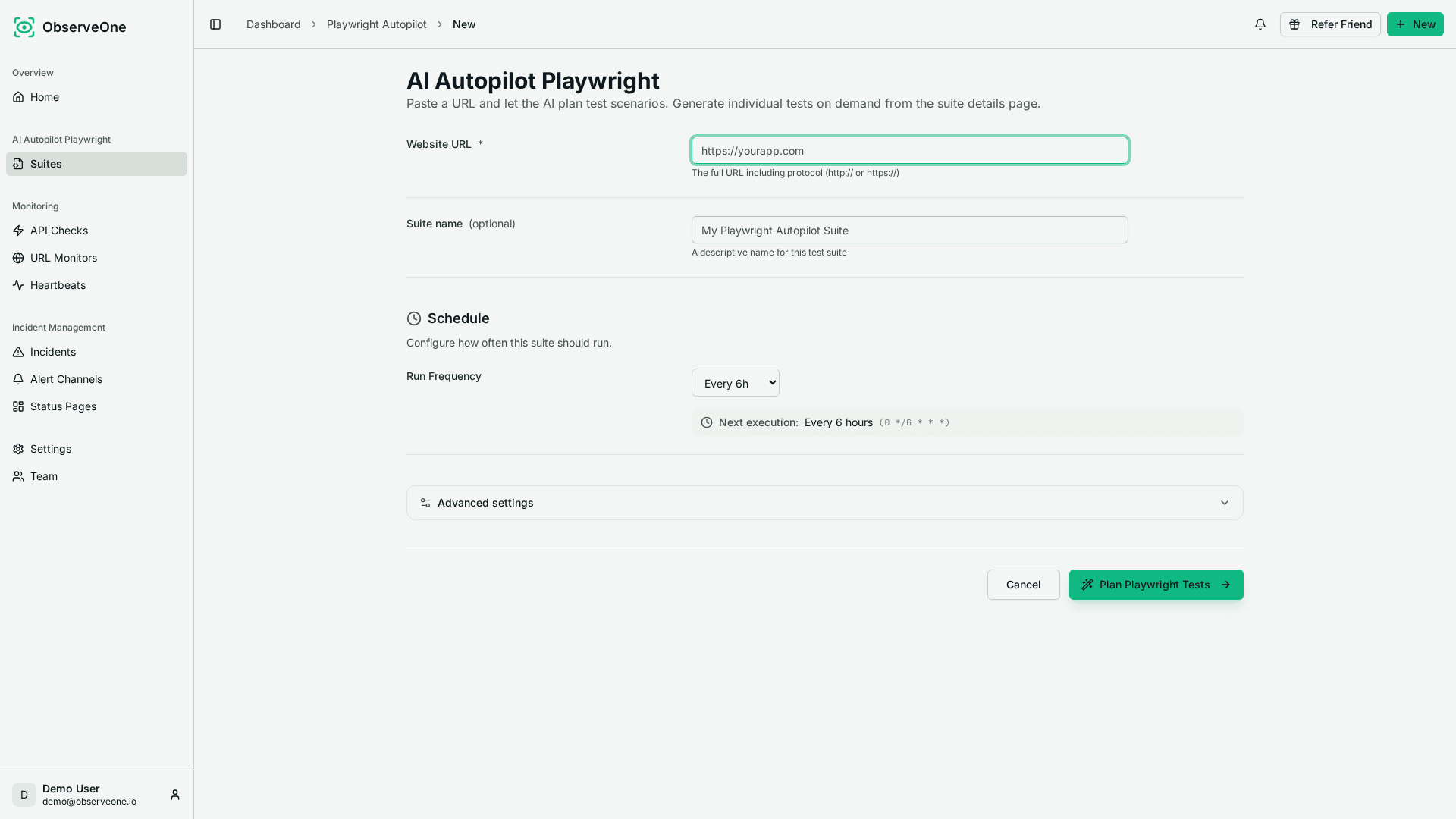1456x819 pixels.
Task: Click the AI Autopilot Playwright heading
Action: click(x=533, y=80)
